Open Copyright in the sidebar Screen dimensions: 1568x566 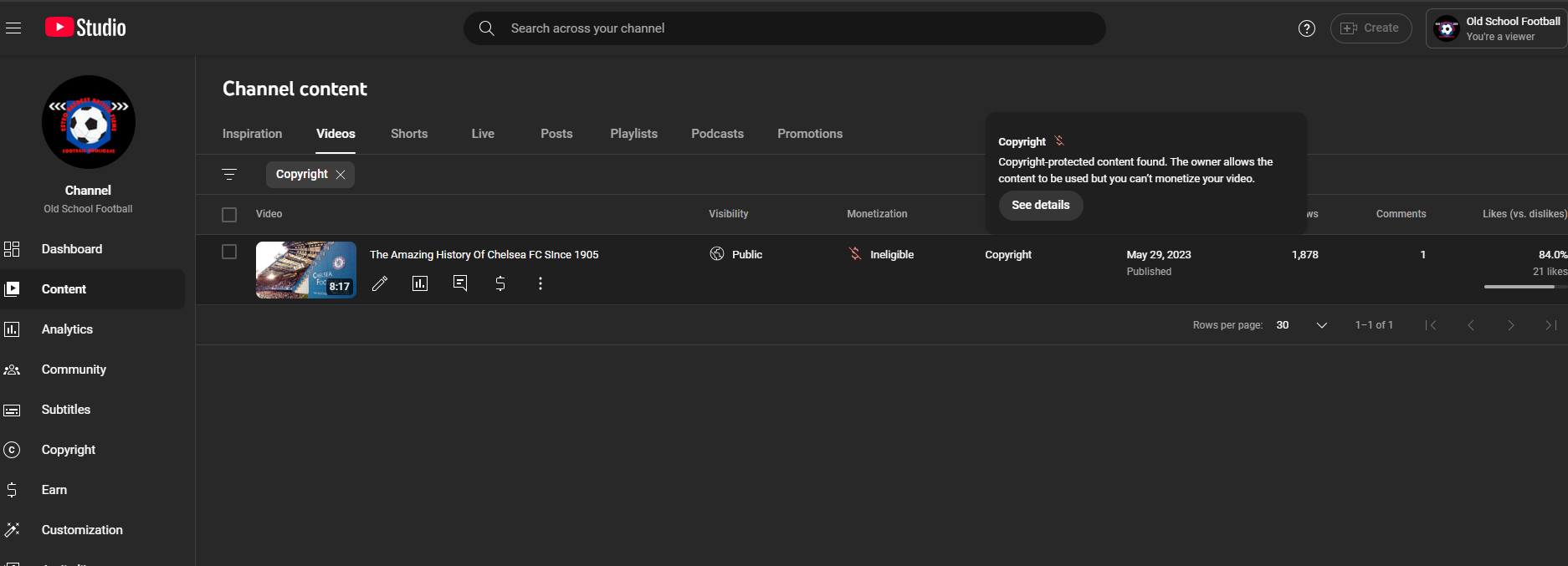[92, 450]
